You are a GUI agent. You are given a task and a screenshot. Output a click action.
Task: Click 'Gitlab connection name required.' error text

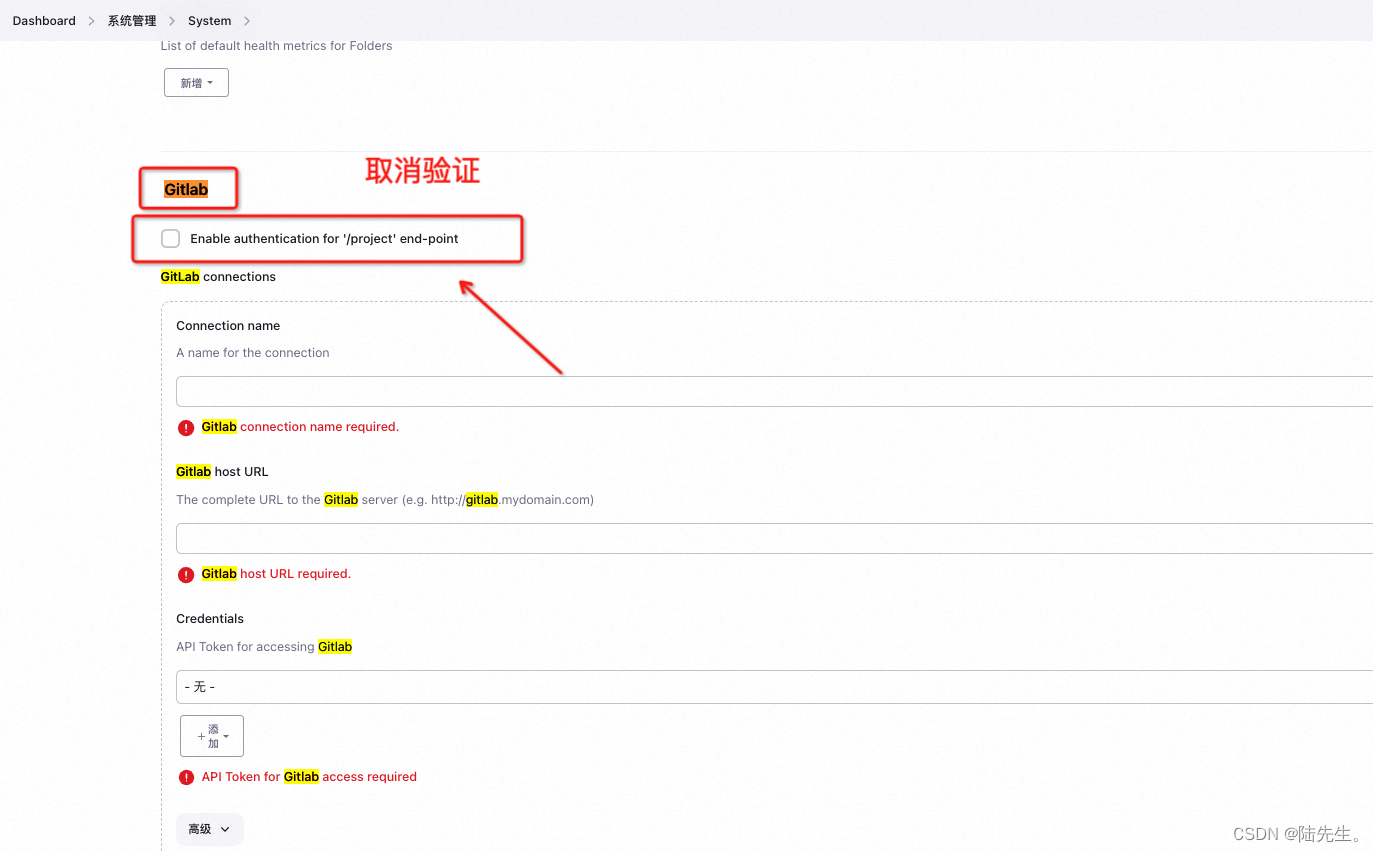[x=300, y=427]
